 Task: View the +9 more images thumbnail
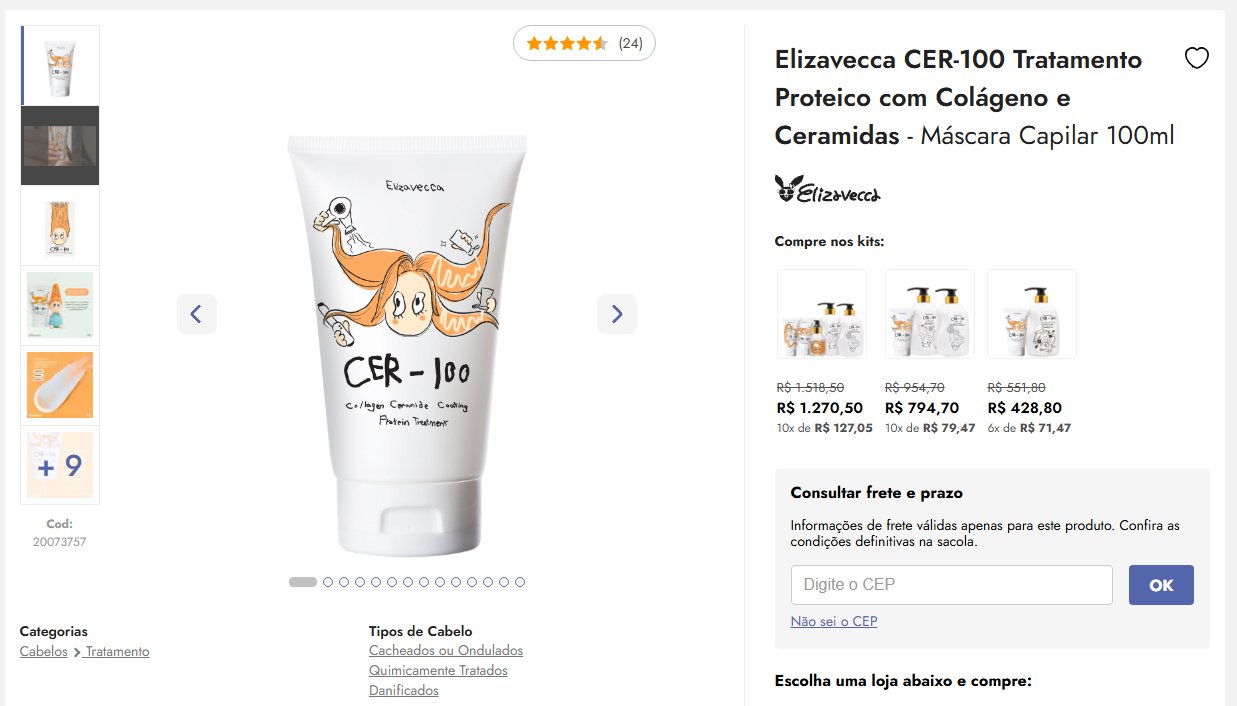point(60,465)
